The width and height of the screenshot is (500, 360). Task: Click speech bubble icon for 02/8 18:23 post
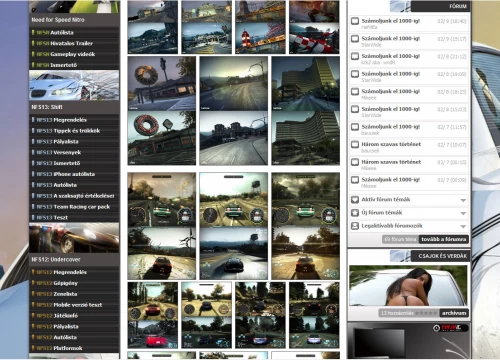tap(355, 92)
